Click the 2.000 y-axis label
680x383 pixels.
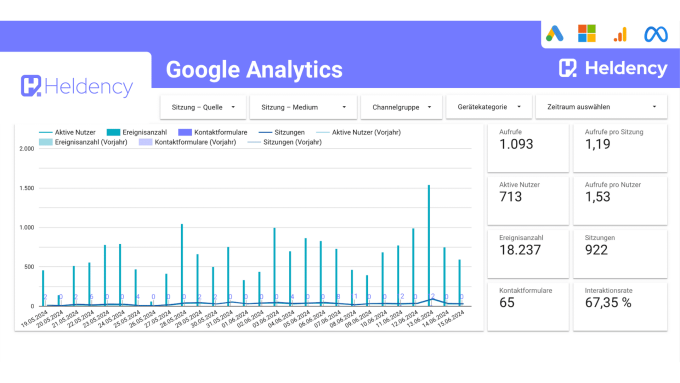click(x=26, y=149)
